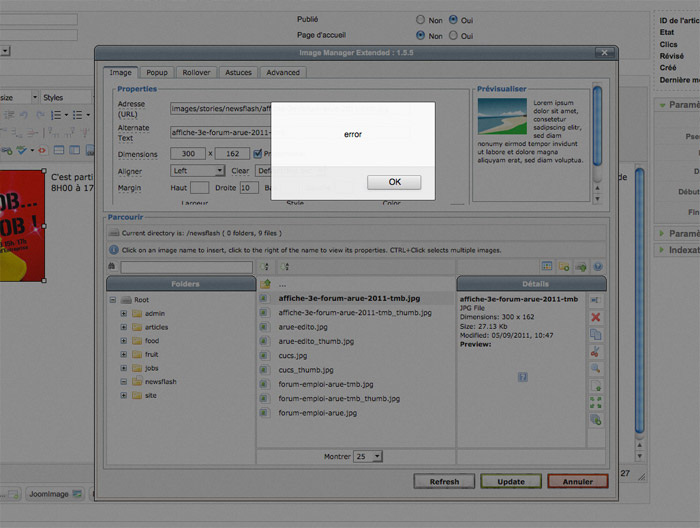700x528 pixels.
Task: Switch to the Popup tab
Action: point(156,72)
